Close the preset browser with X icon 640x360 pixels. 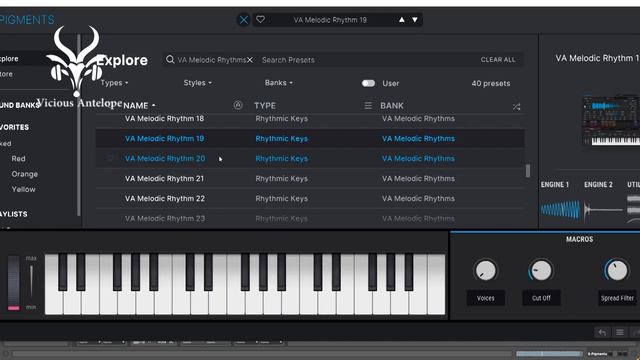coord(244,20)
